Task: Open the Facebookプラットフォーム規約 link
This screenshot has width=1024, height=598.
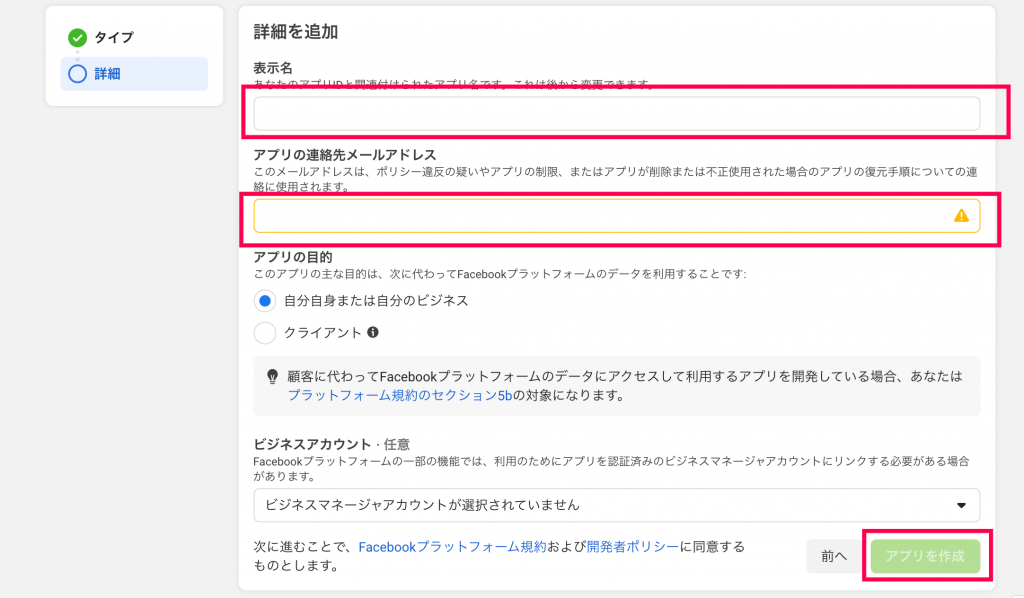Action: [452, 547]
